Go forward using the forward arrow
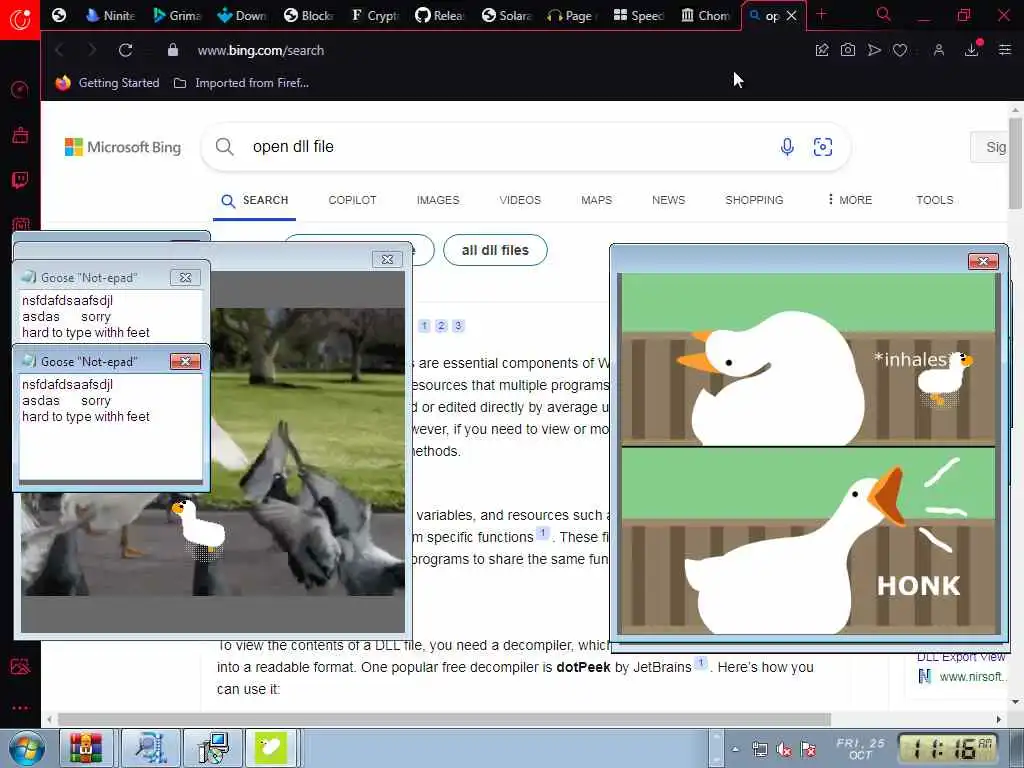 (x=91, y=50)
